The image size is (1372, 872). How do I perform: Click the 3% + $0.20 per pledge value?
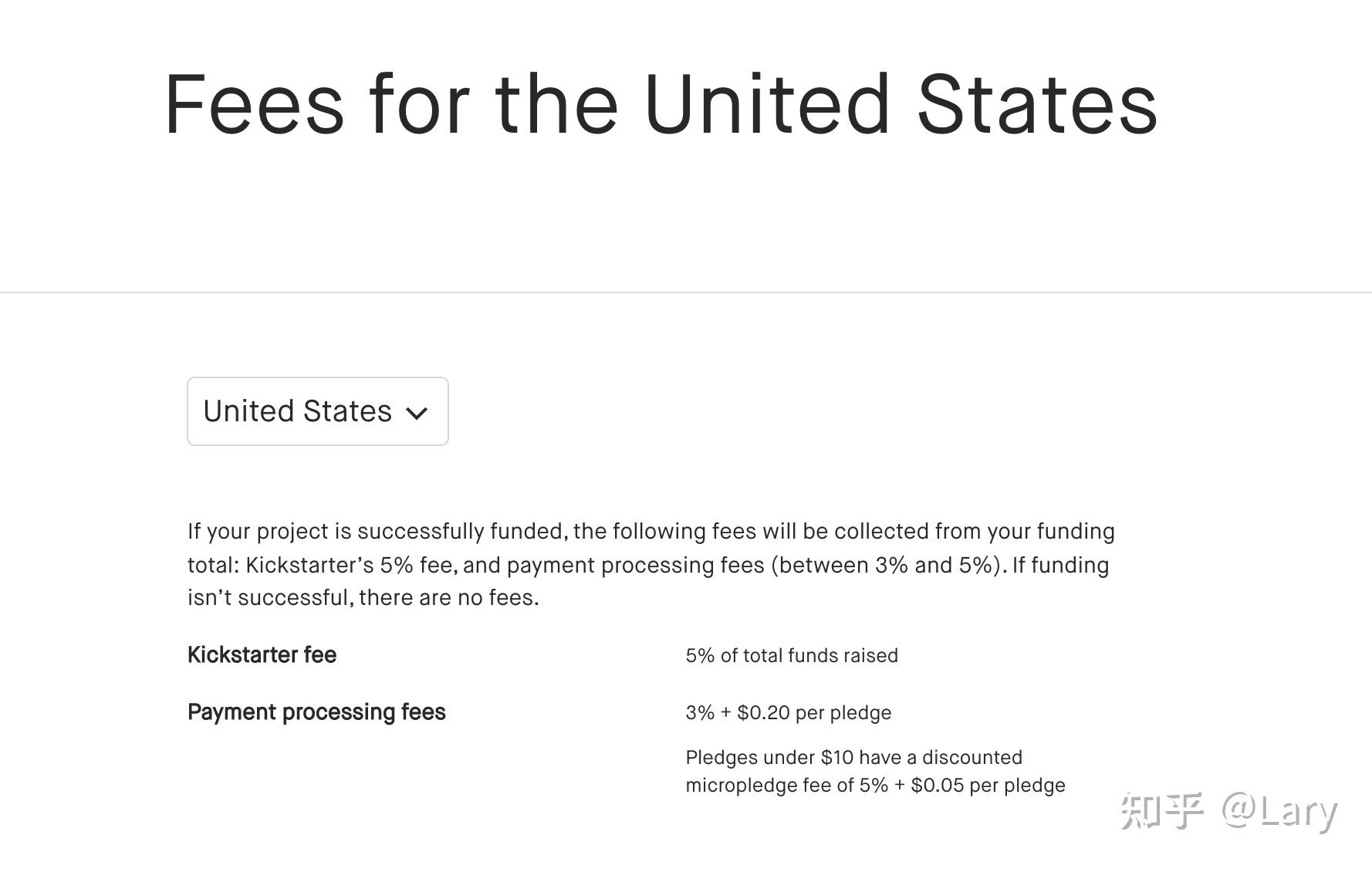tap(787, 713)
